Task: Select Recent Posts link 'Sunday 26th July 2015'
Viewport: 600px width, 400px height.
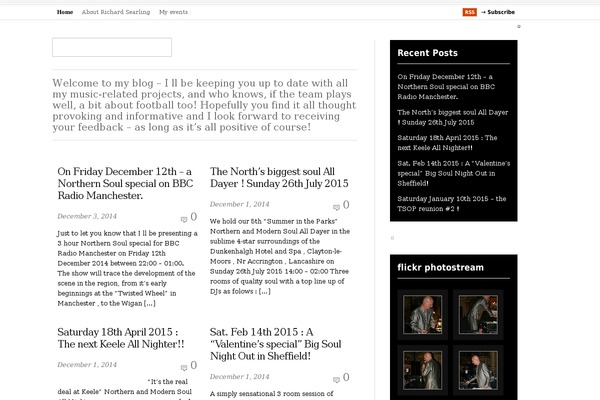Action: click(453, 117)
